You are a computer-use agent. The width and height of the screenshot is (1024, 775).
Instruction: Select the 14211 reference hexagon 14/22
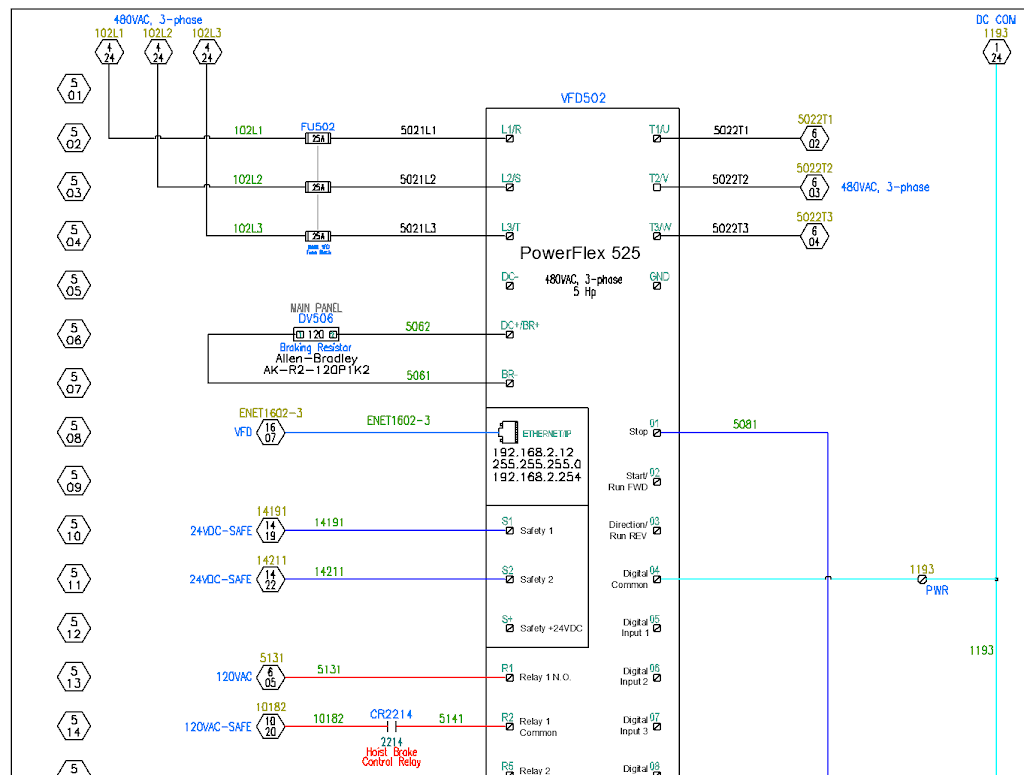click(270, 579)
